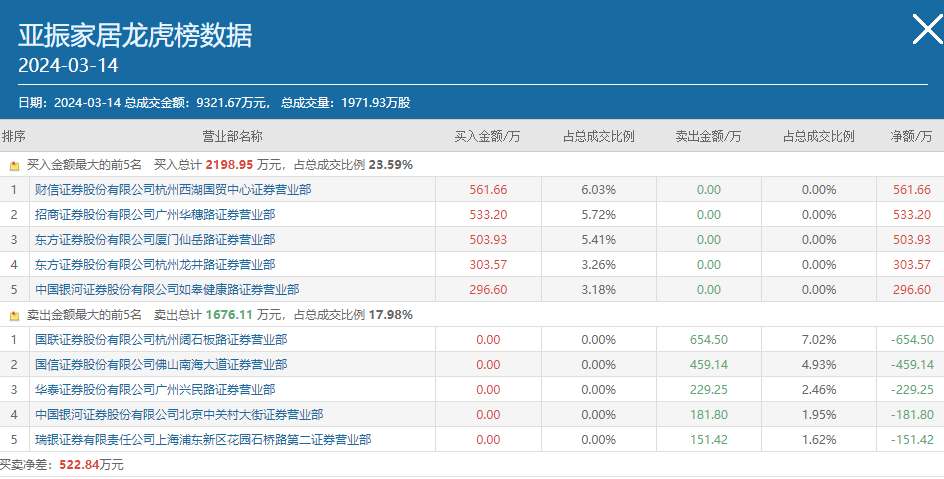Open 国联证券杭州阔石板路证券营业部 link
This screenshot has width=944, height=479.
click(161, 340)
